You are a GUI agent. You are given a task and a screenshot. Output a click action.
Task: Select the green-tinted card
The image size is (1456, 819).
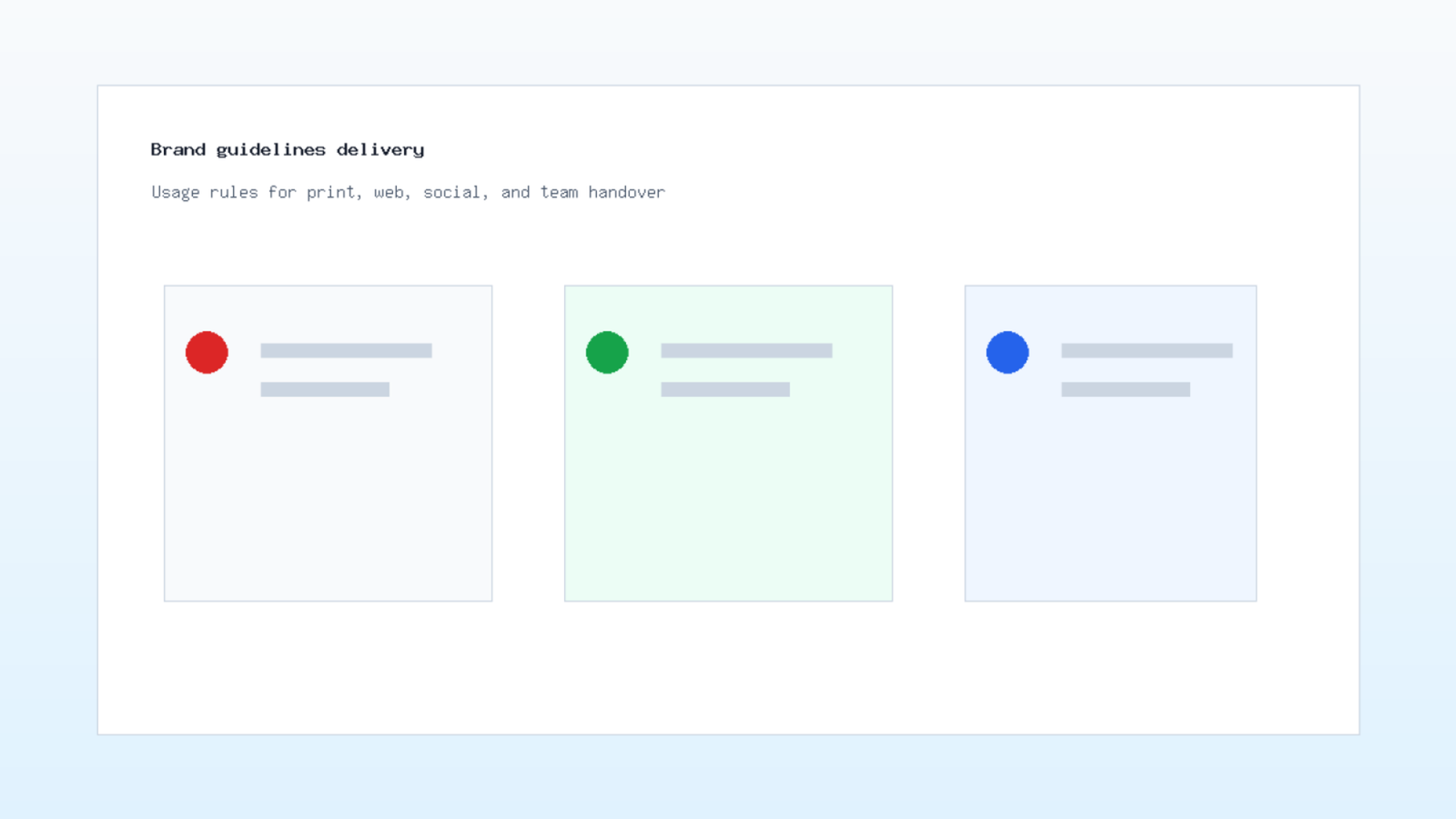coord(729,443)
